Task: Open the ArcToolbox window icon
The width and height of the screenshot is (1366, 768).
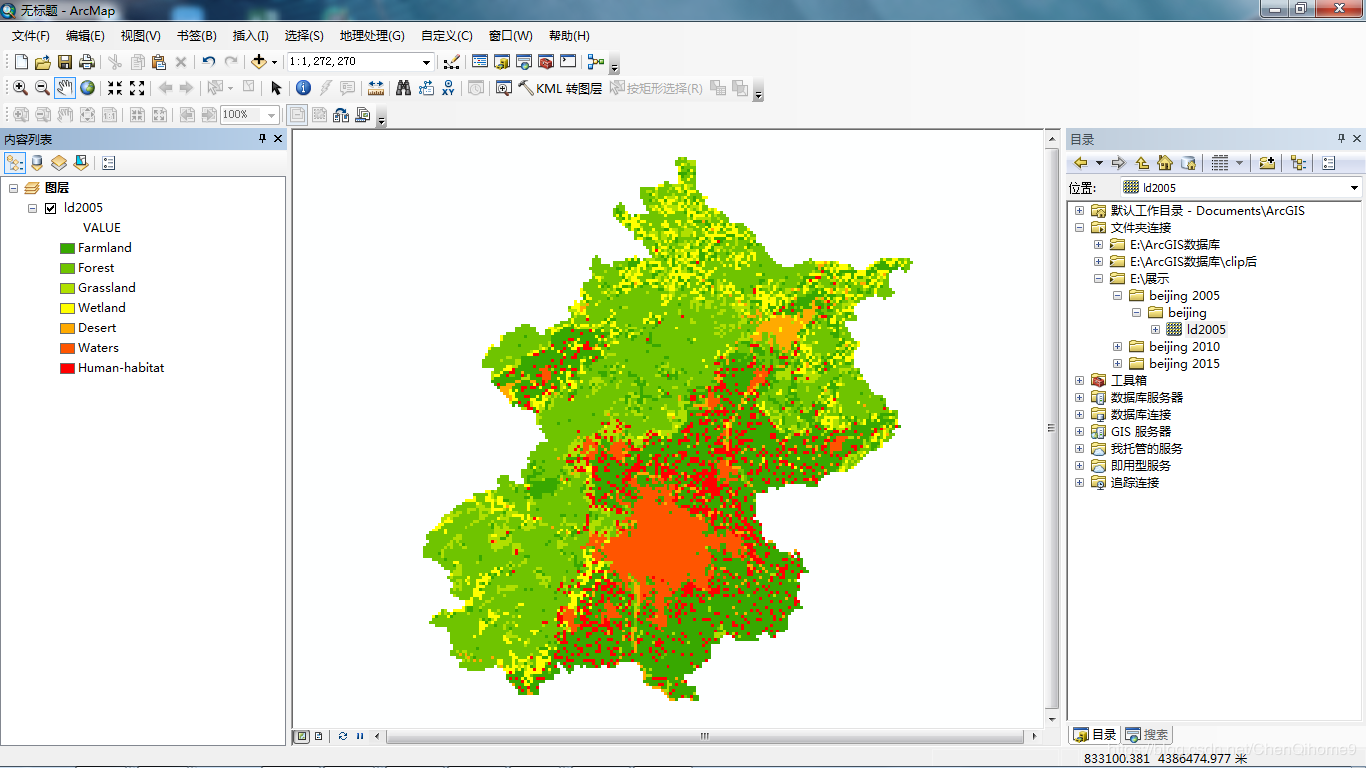Action: coord(546,62)
